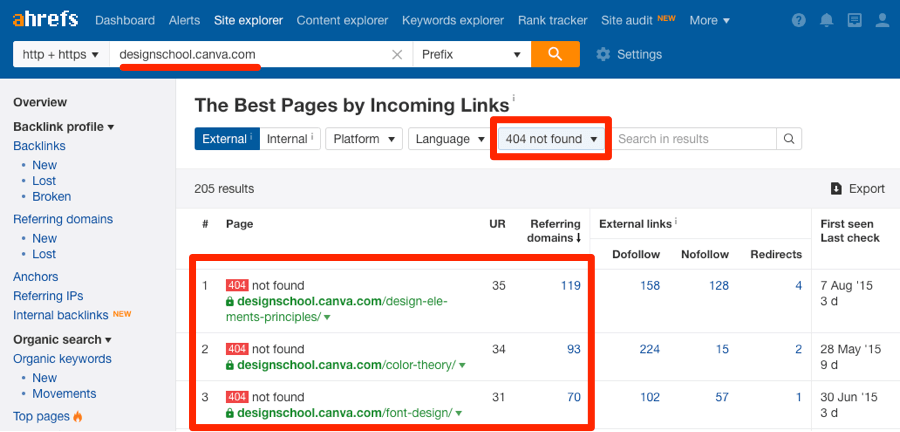900x432 pixels.
Task: Click New under Referring domains in sidebar
Action: 45,238
